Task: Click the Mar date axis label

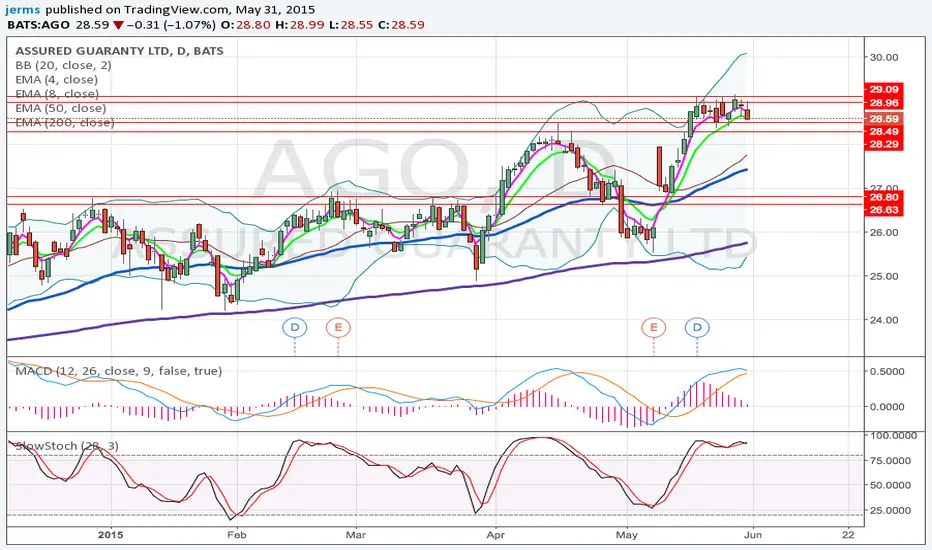Action: point(355,535)
